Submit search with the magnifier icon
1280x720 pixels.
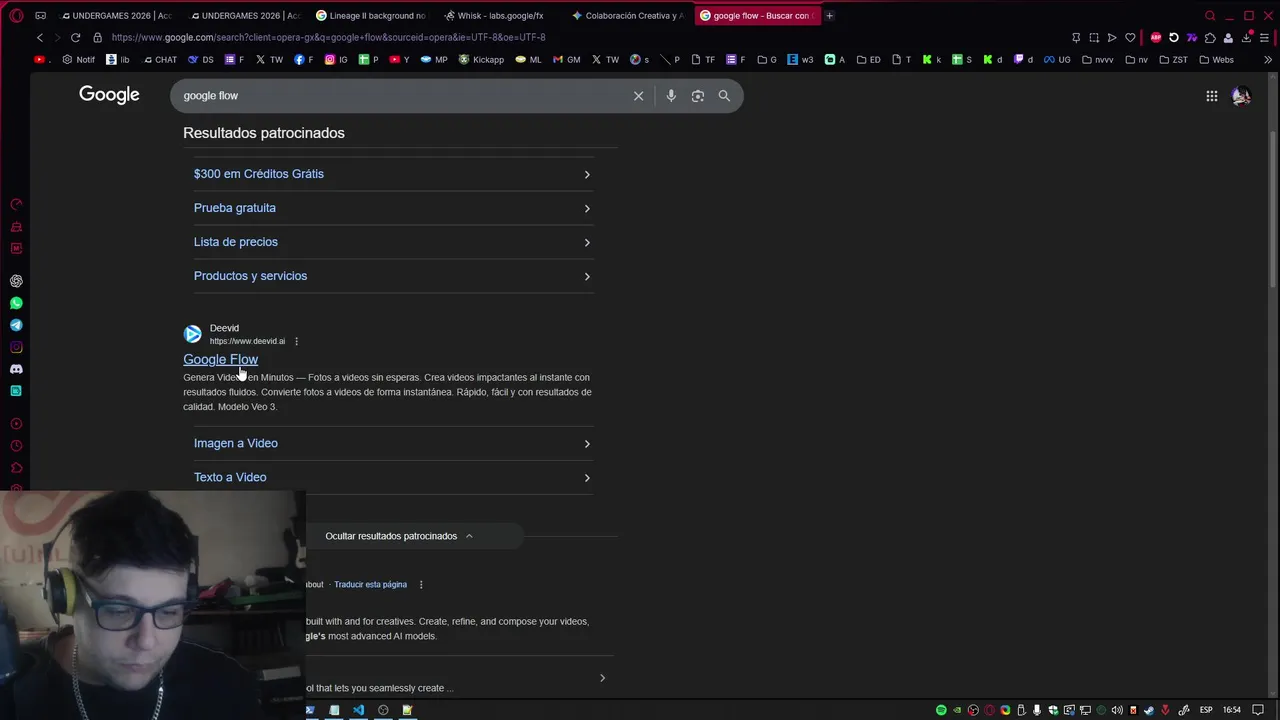click(x=724, y=96)
